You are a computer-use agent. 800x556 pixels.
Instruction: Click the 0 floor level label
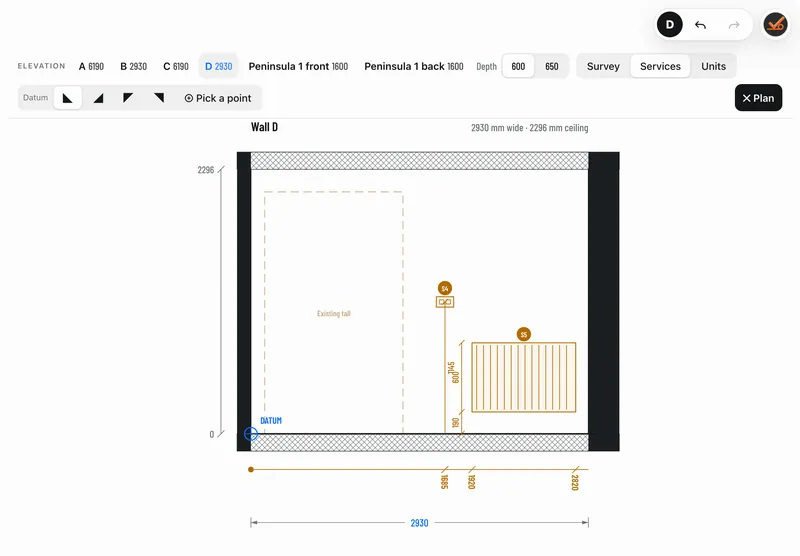click(x=212, y=435)
